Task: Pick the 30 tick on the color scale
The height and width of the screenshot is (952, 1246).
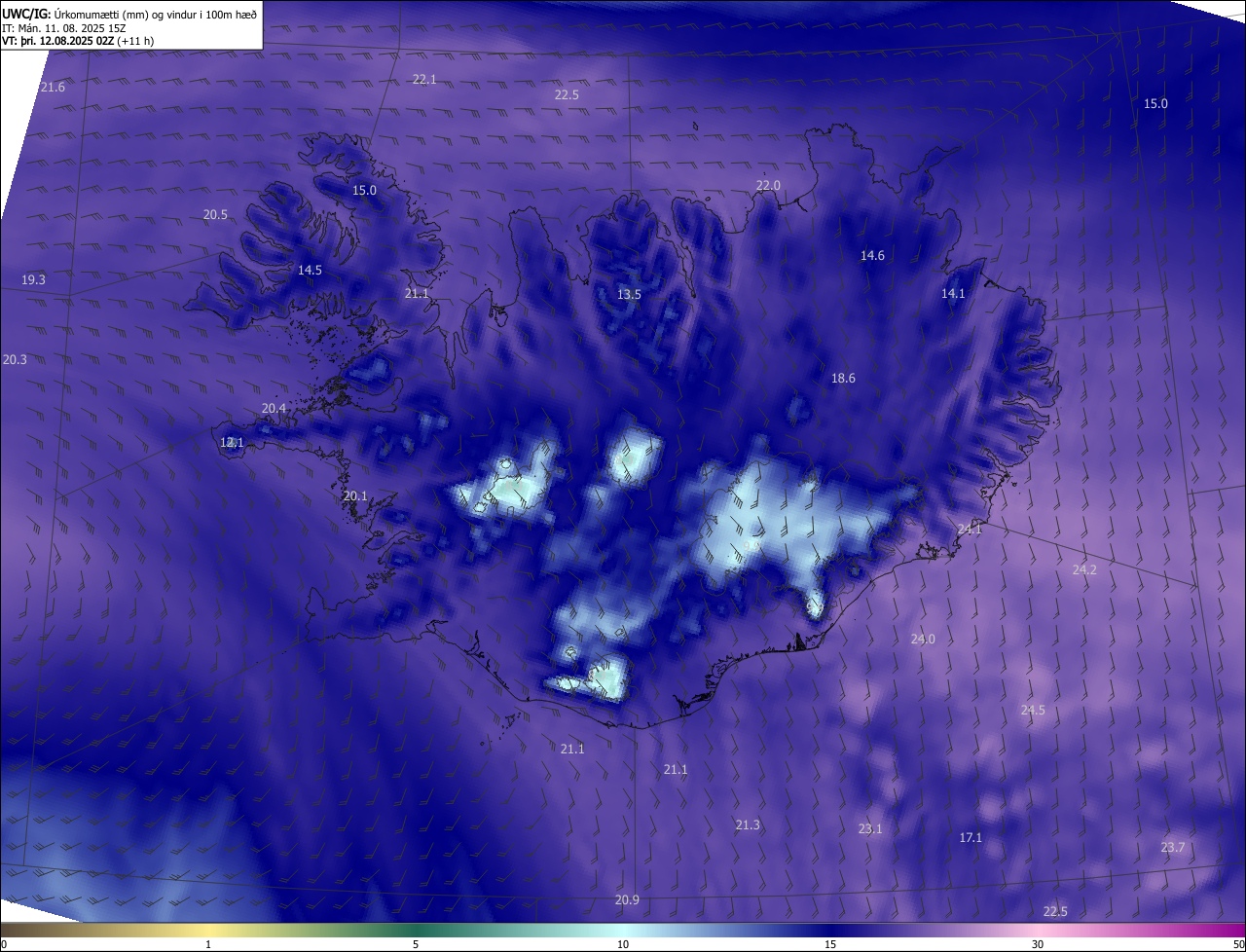Action: [1038, 944]
